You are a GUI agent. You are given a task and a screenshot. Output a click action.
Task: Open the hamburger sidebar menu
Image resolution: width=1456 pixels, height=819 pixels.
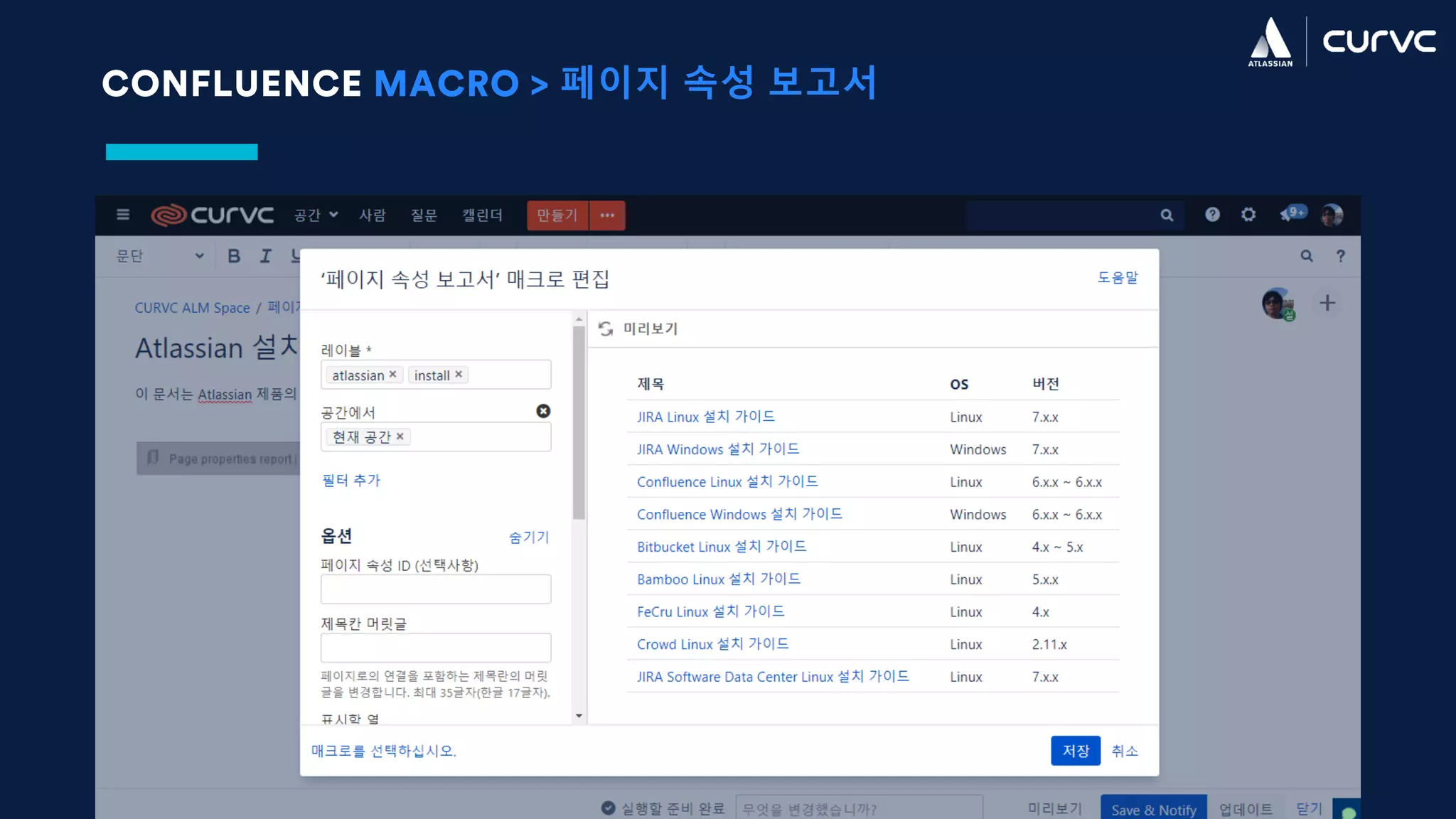(x=123, y=215)
